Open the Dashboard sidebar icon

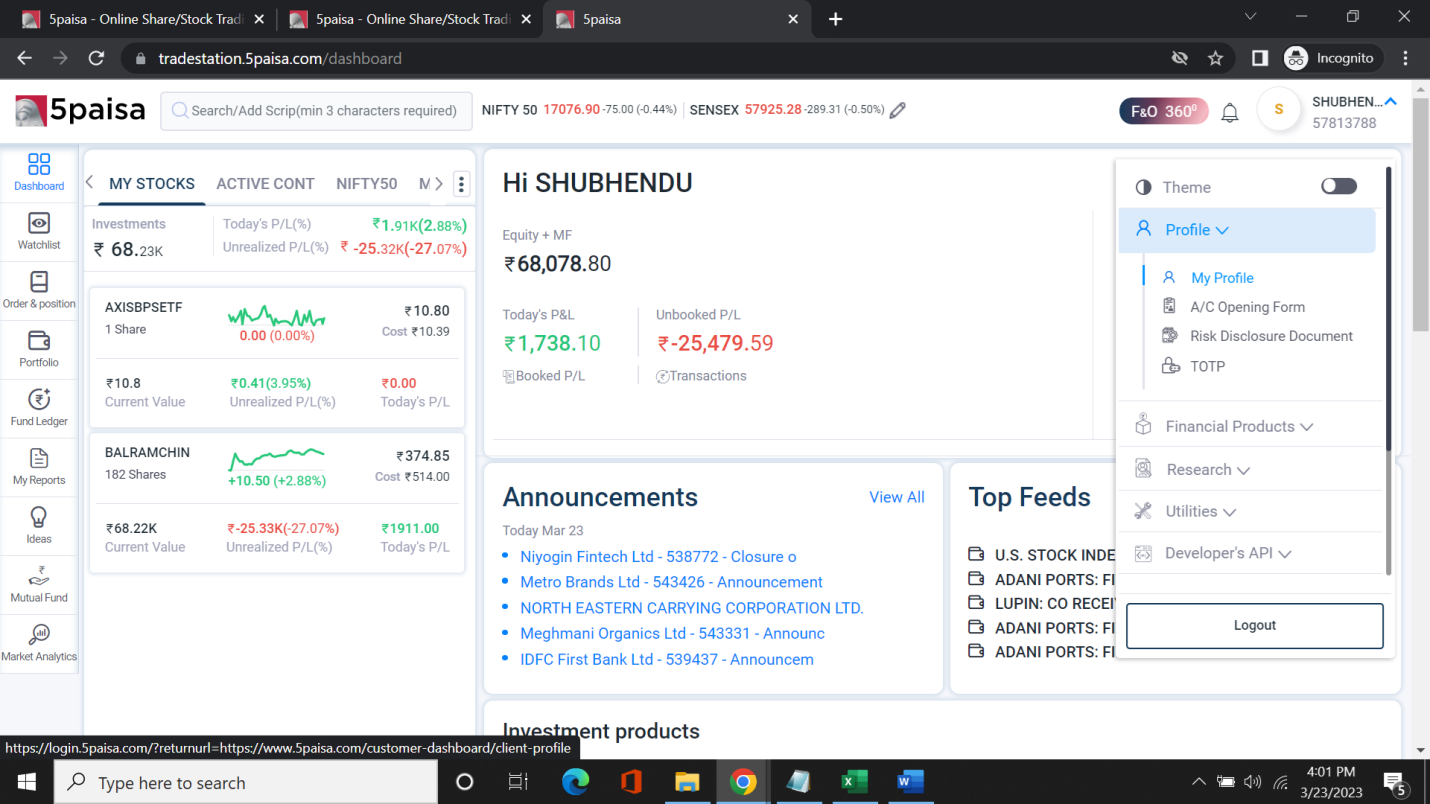[x=39, y=172]
